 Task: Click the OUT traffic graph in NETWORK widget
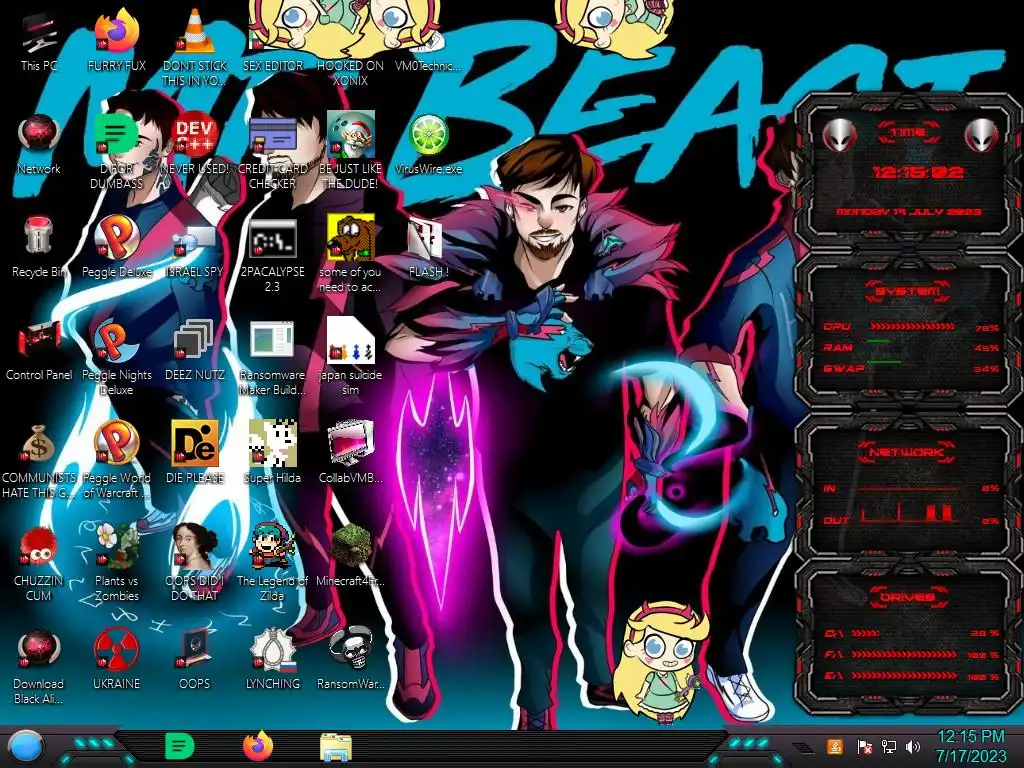(909, 514)
